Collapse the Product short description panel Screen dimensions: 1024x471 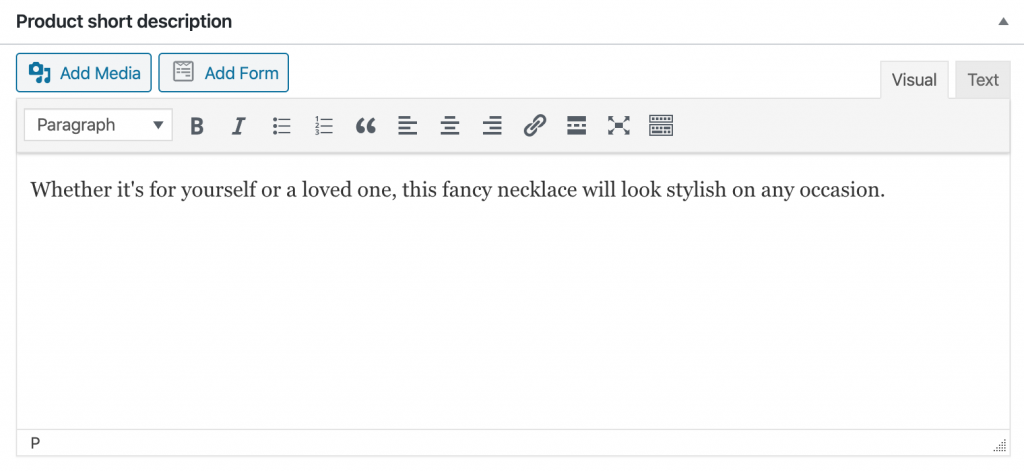[1003, 22]
